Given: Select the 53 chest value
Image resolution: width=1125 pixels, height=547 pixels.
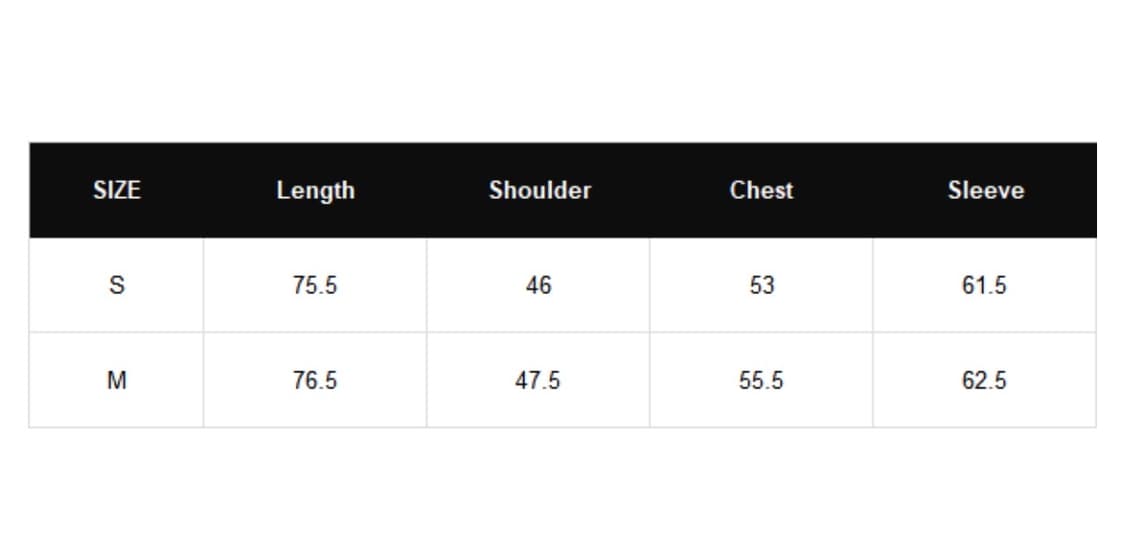Looking at the screenshot, I should coord(761,285).
